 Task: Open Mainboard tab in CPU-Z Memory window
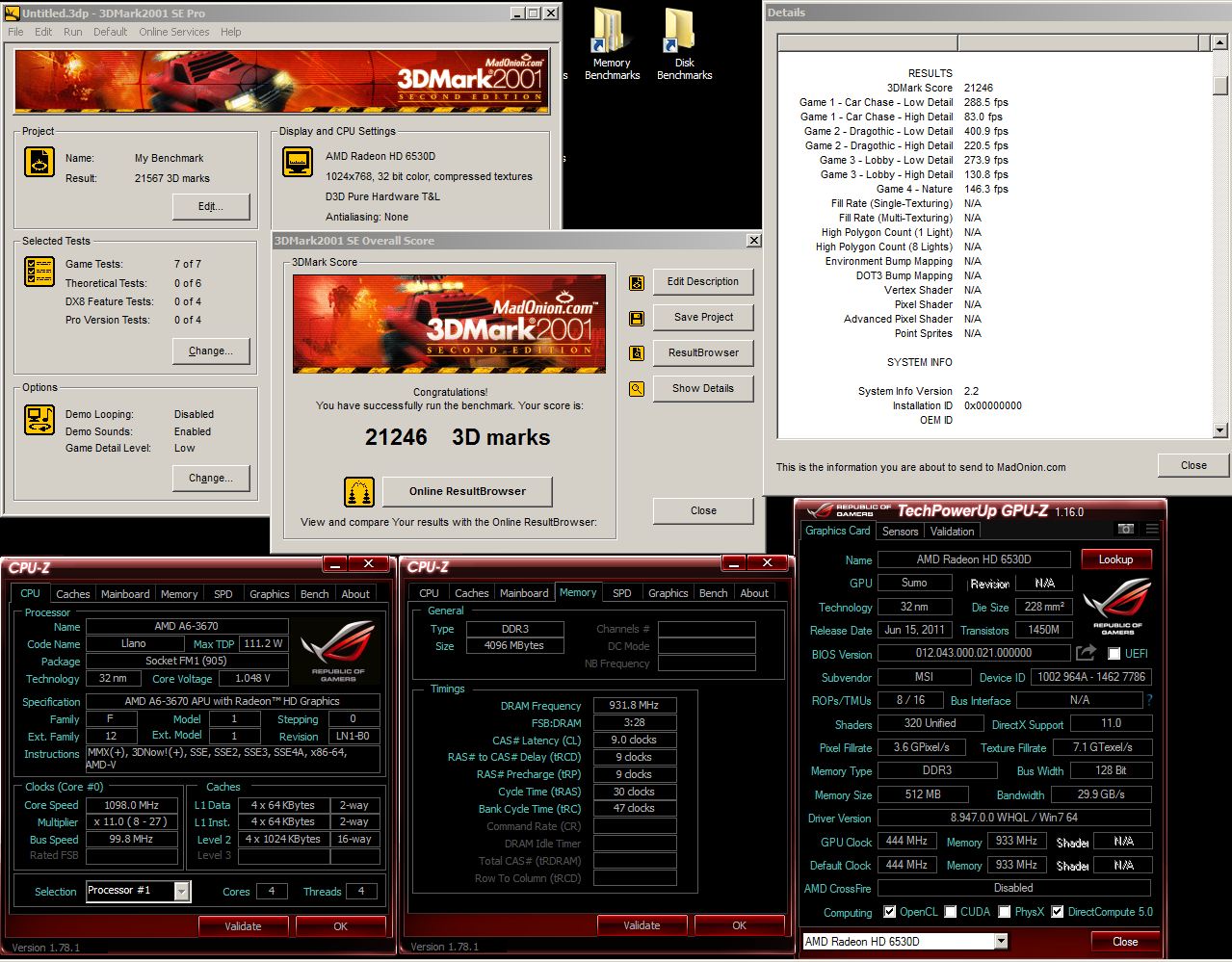click(x=525, y=593)
